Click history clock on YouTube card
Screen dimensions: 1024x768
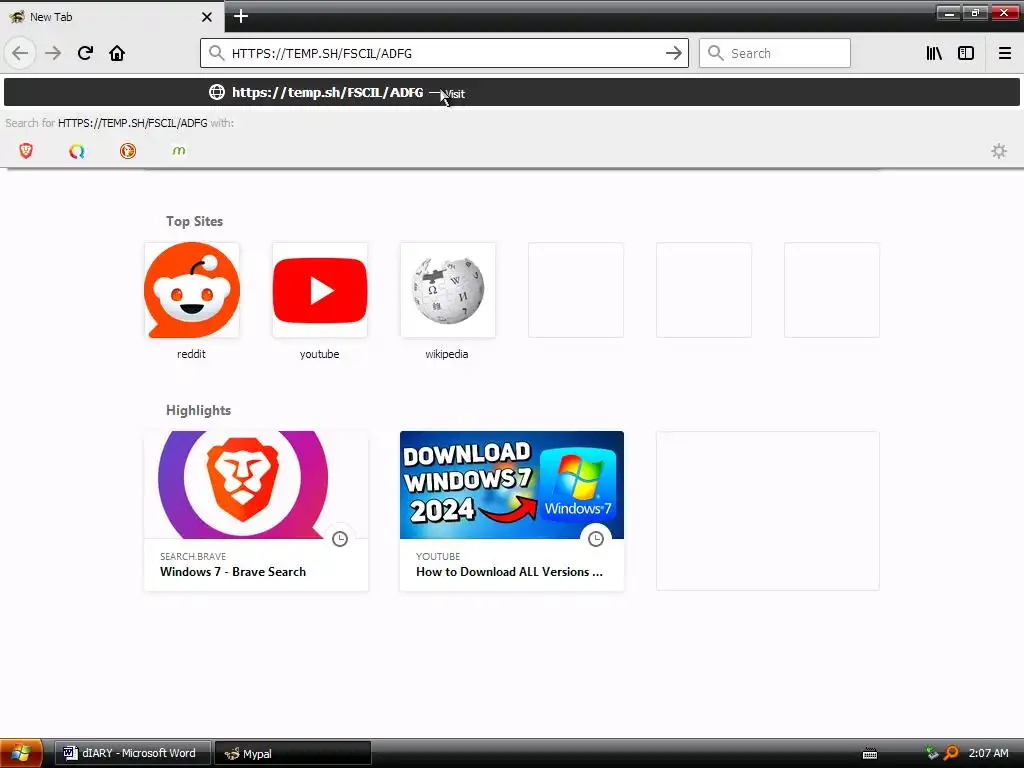coord(596,539)
